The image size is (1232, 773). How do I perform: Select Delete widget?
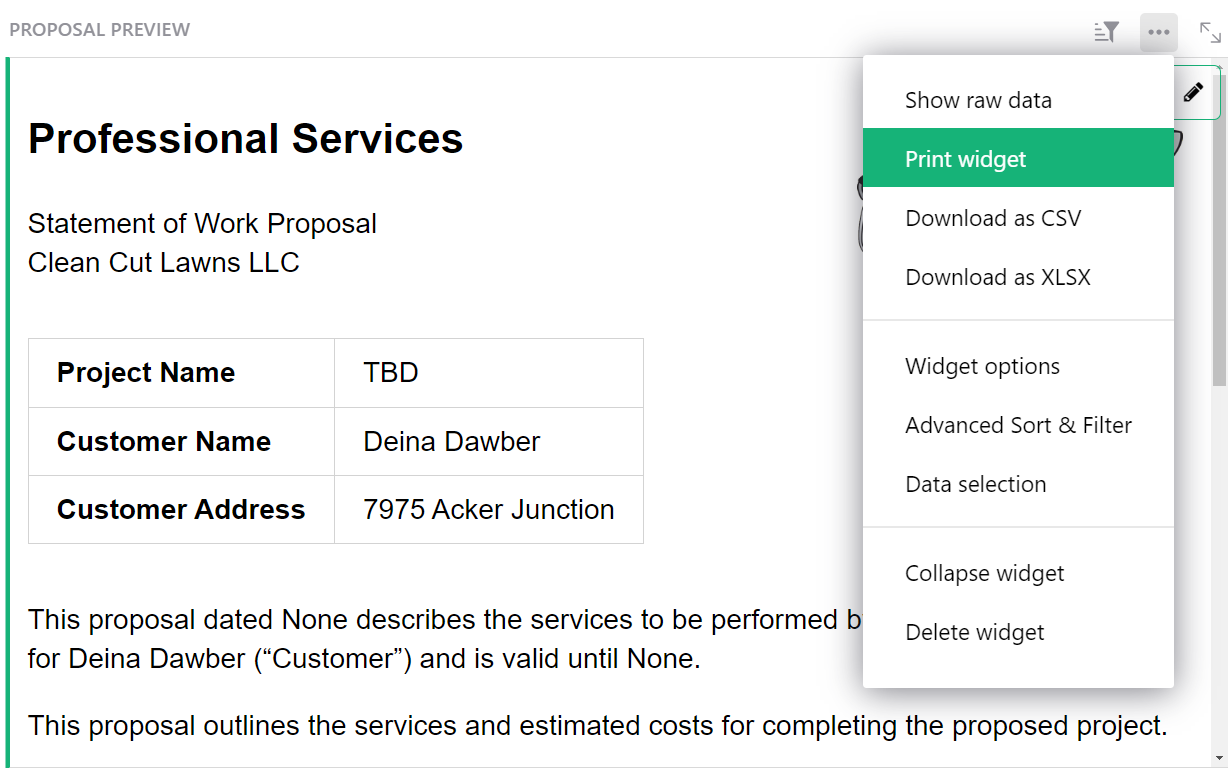pos(974,632)
